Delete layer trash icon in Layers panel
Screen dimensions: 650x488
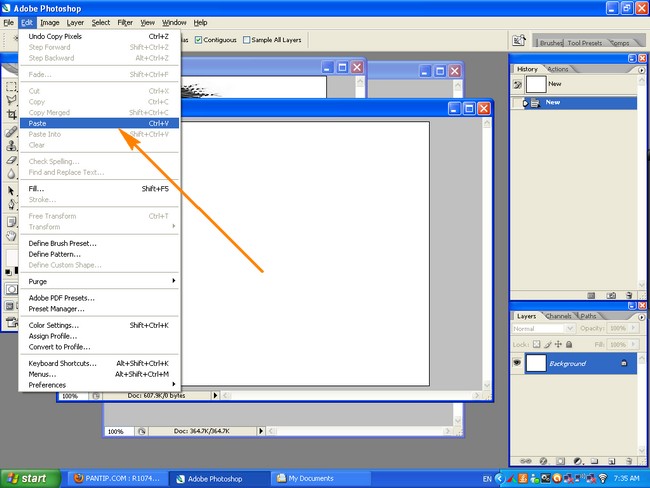coord(629,461)
